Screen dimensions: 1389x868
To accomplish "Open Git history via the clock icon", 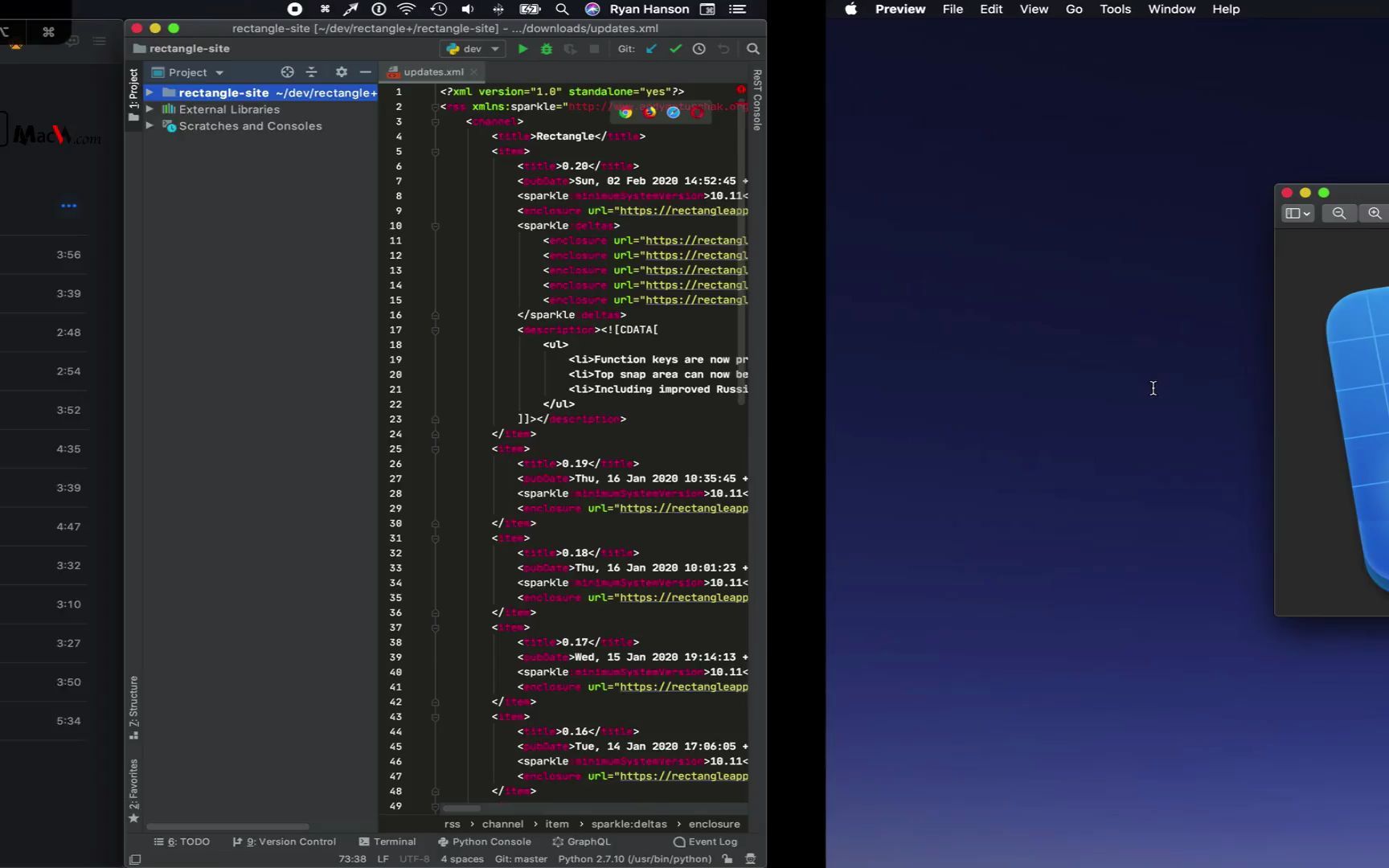I will [x=699, y=49].
